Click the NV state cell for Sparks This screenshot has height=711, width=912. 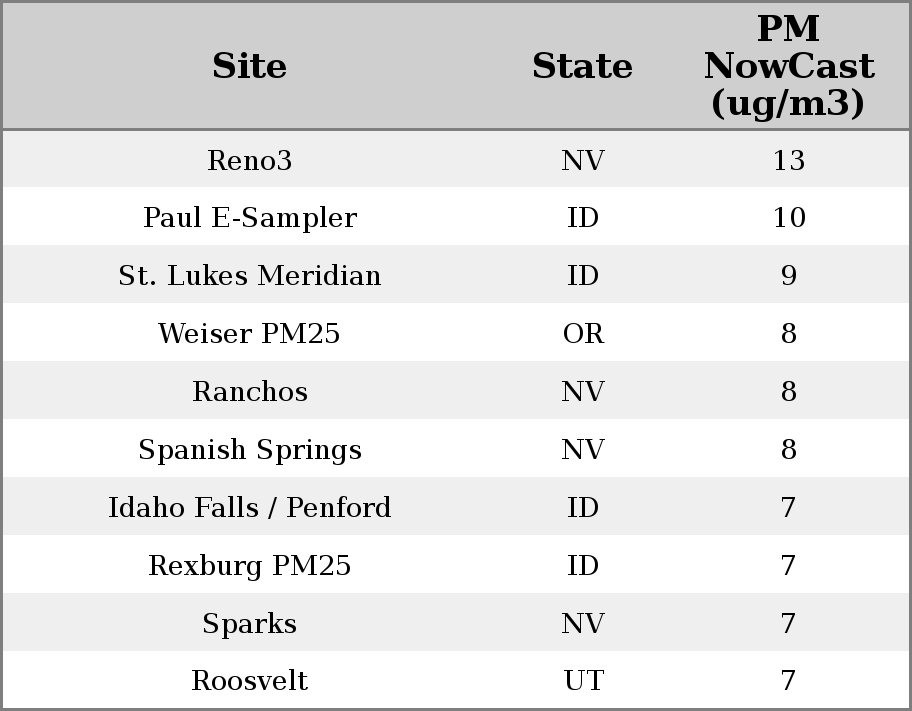click(583, 624)
